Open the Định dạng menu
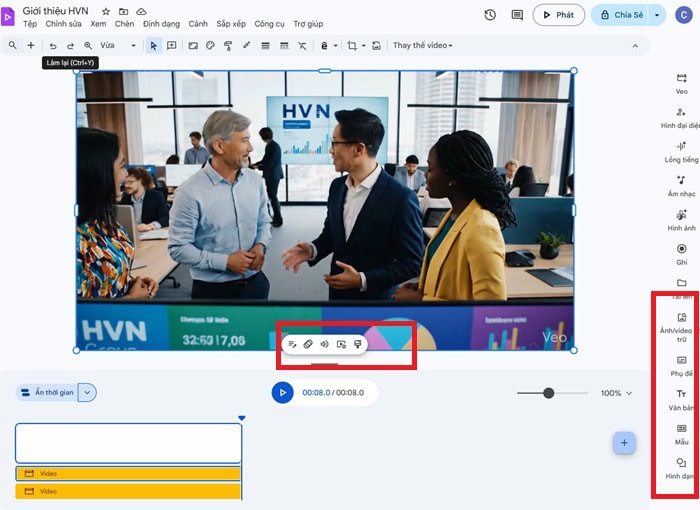This screenshot has height=510, width=700. (x=161, y=23)
